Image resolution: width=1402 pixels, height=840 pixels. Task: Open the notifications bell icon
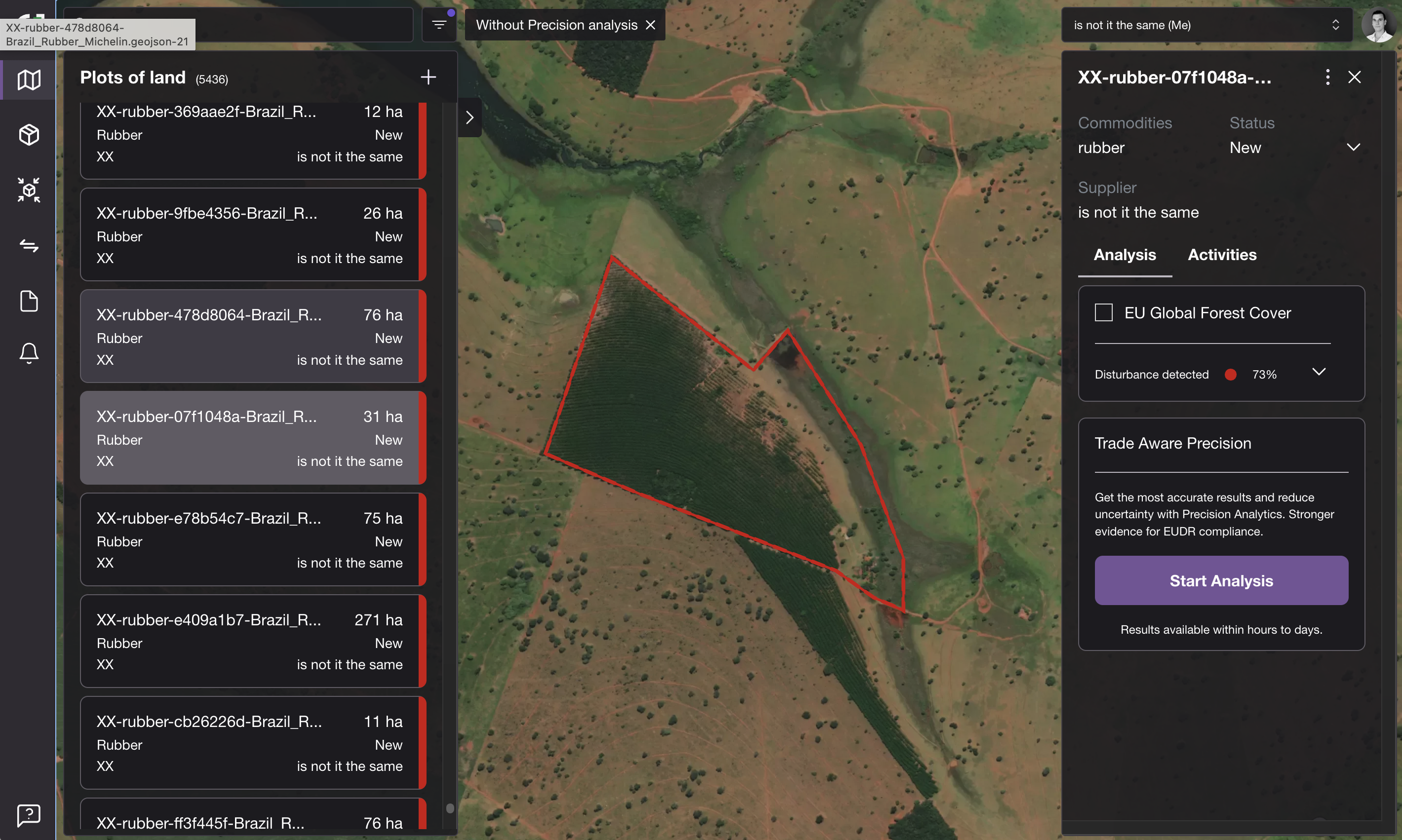point(28,353)
